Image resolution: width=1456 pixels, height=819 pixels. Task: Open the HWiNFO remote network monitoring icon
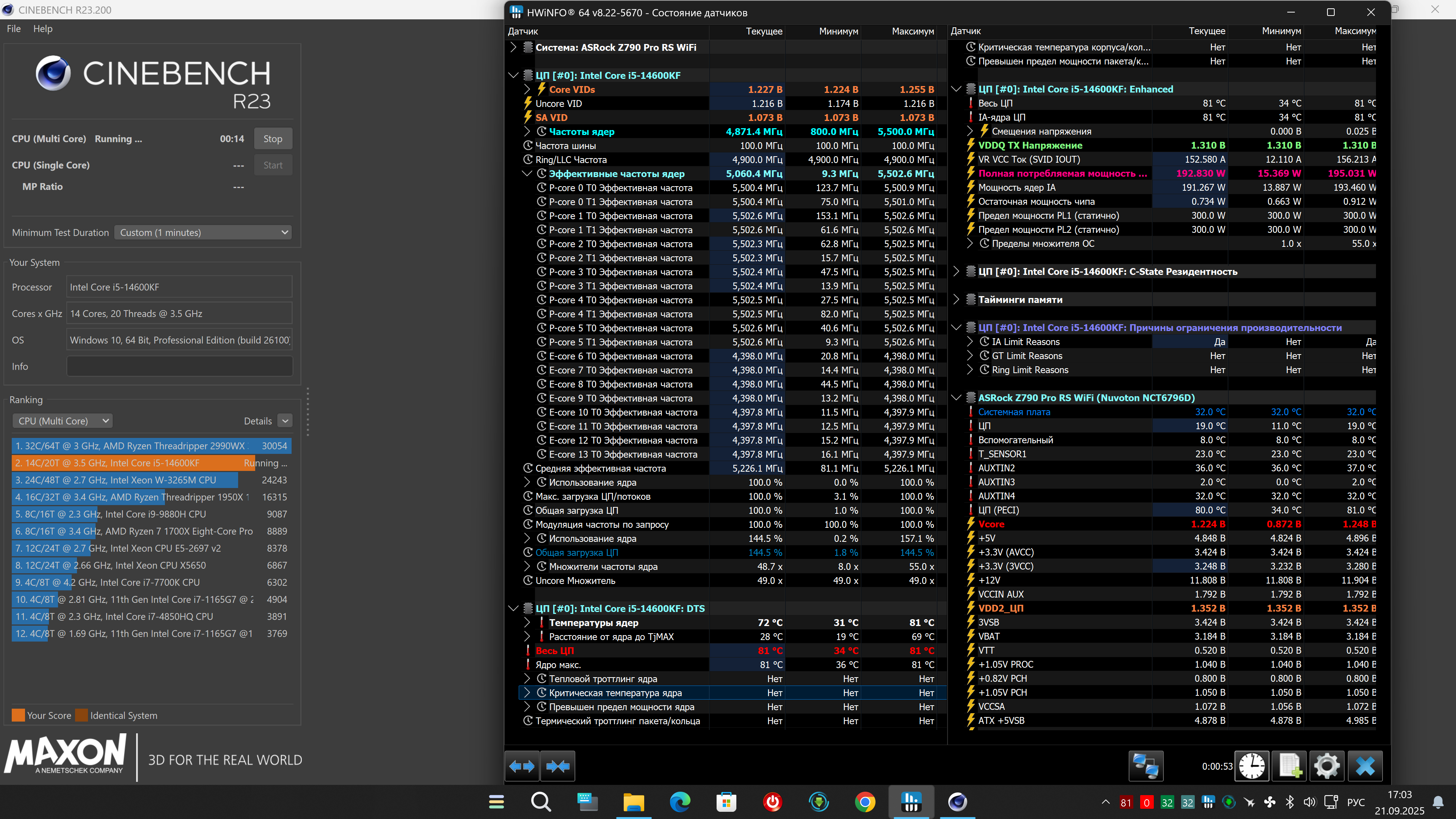(1146, 766)
